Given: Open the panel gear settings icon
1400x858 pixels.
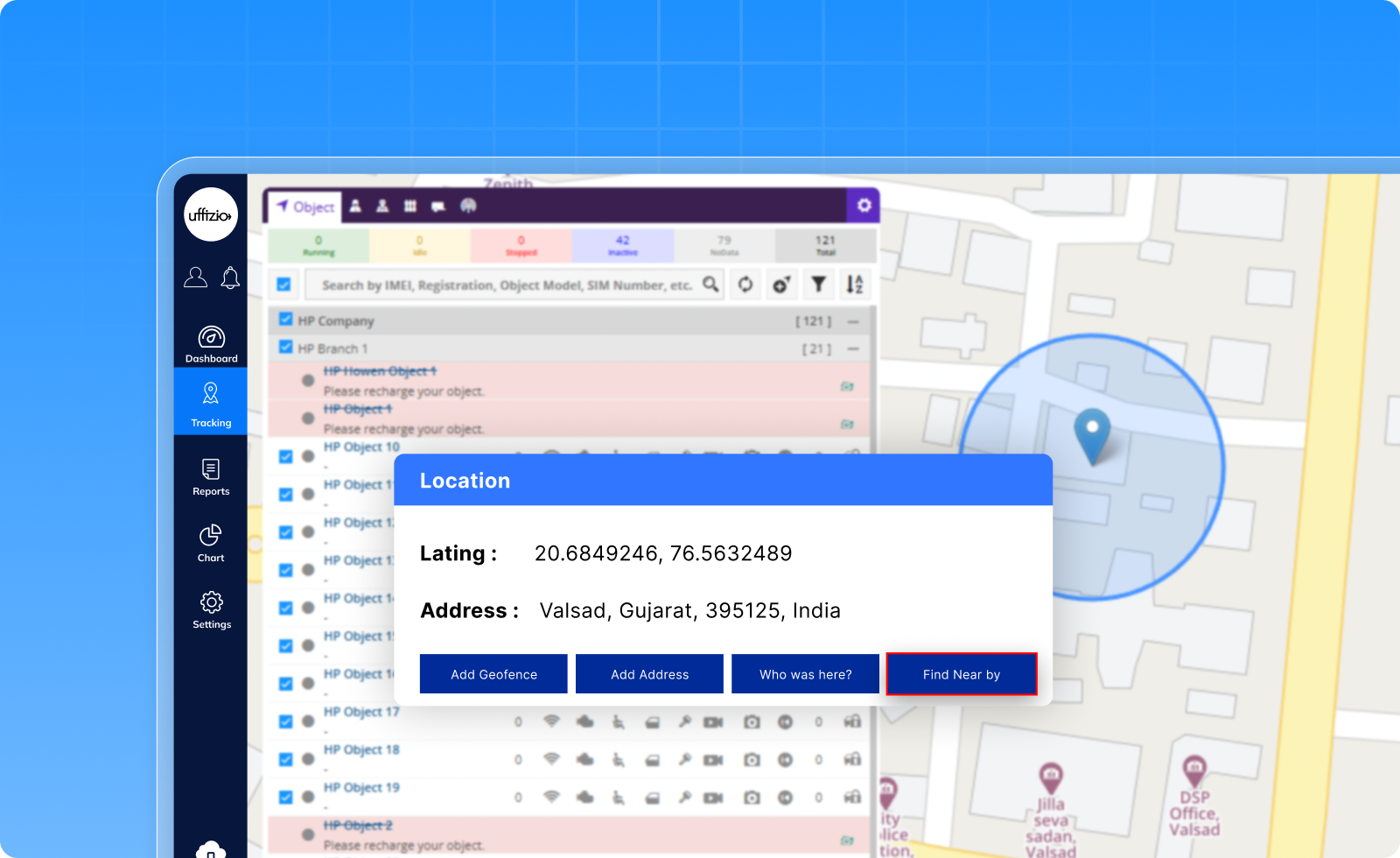Looking at the screenshot, I should [864, 205].
